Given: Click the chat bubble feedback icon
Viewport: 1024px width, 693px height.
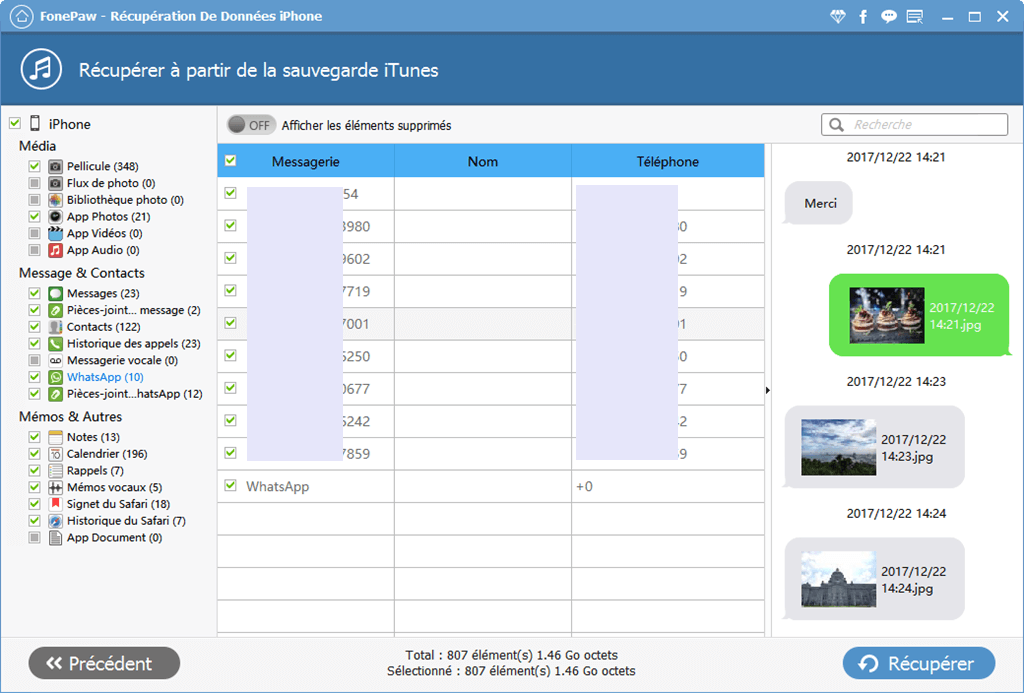Looking at the screenshot, I should click(888, 16).
